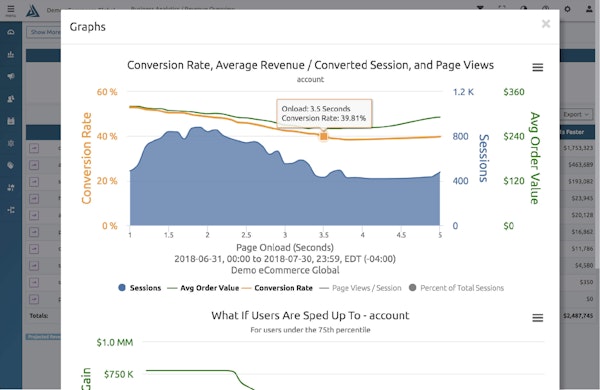Open the first chart's hamburger options menu

point(538,67)
